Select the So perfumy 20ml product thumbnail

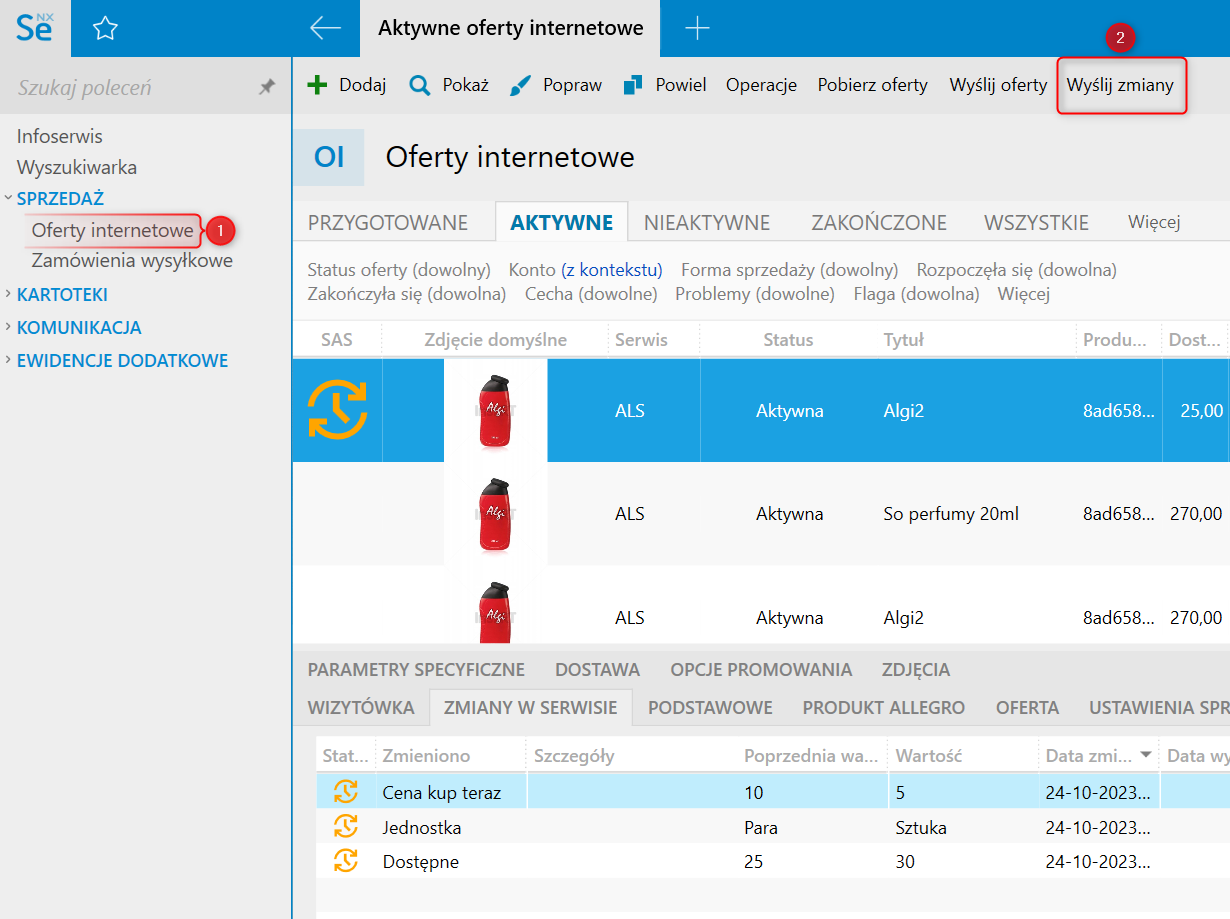(496, 514)
